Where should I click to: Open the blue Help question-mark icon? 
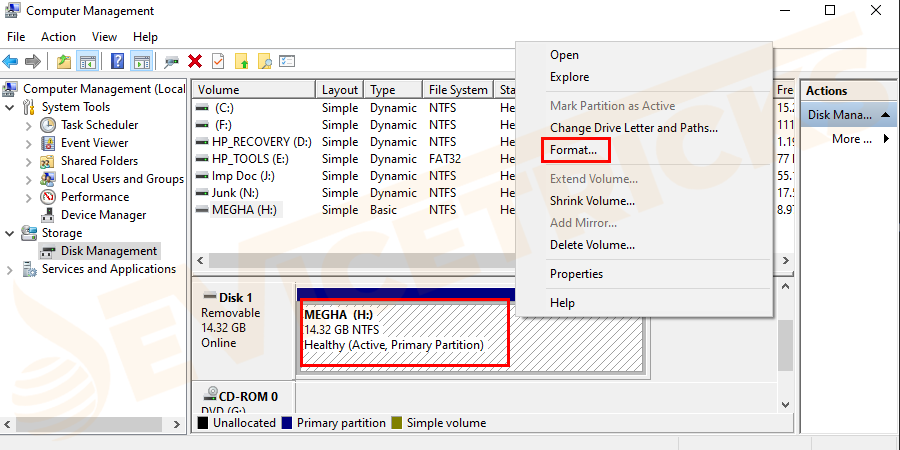coord(117,61)
